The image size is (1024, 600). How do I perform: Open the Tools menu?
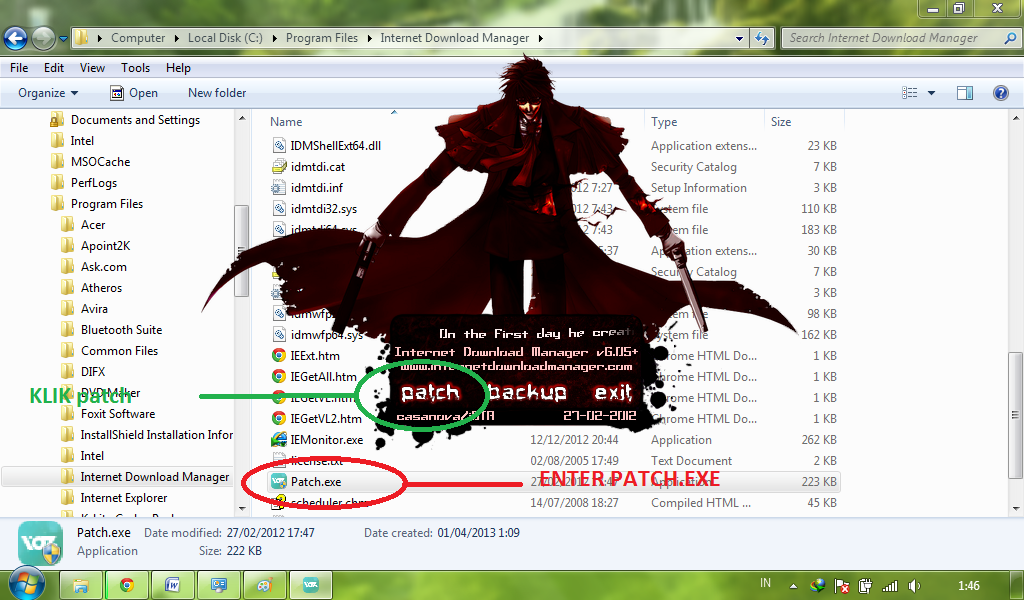point(135,68)
